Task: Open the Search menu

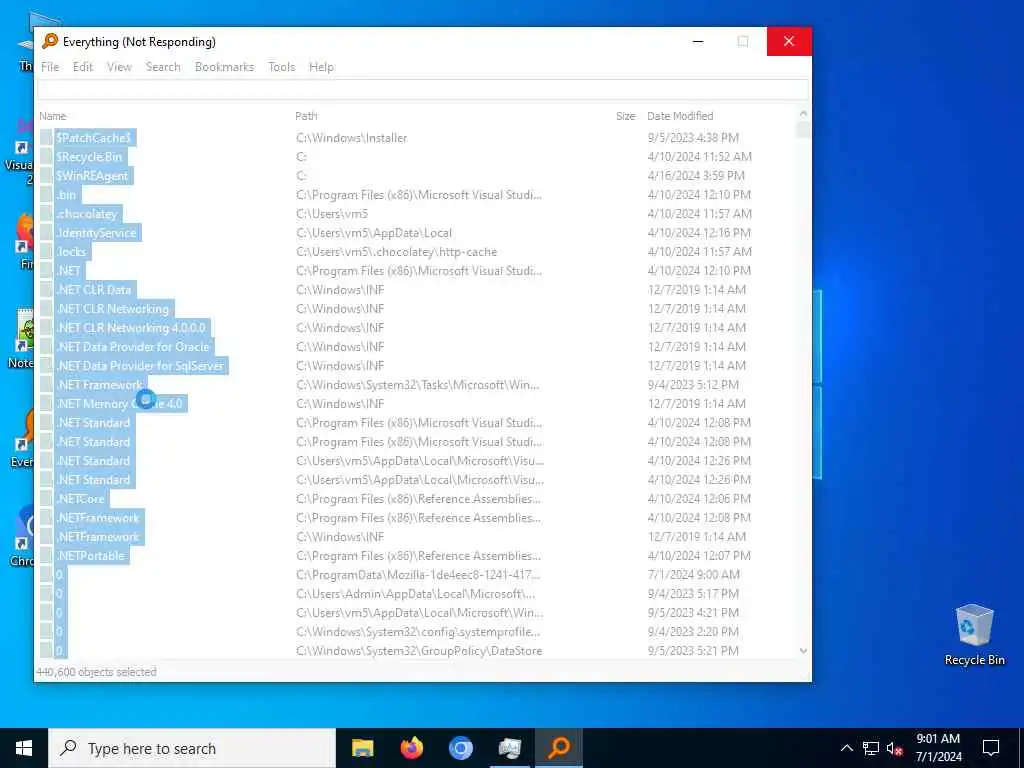Action: click(x=163, y=67)
